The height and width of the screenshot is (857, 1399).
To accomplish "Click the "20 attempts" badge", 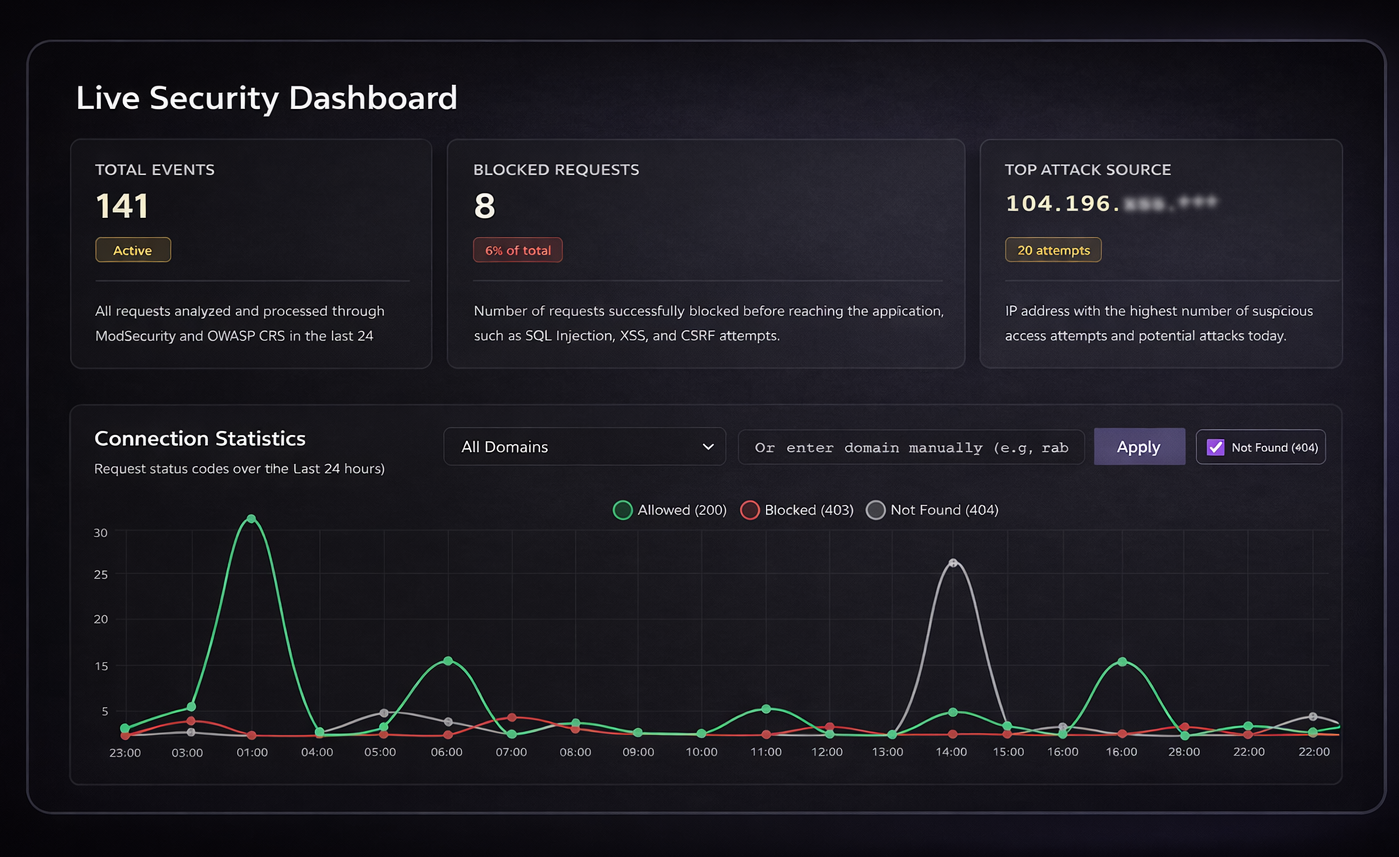I will coord(1053,249).
